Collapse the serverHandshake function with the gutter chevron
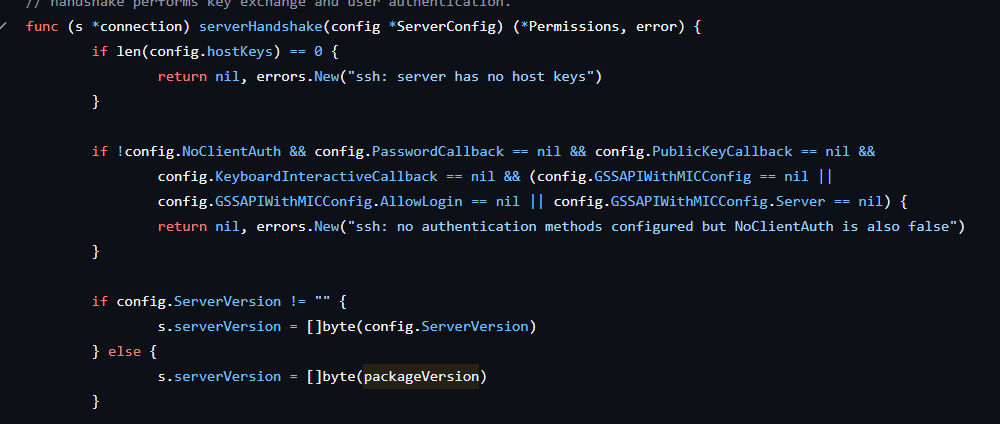The image size is (1000, 424). click(x=3, y=26)
